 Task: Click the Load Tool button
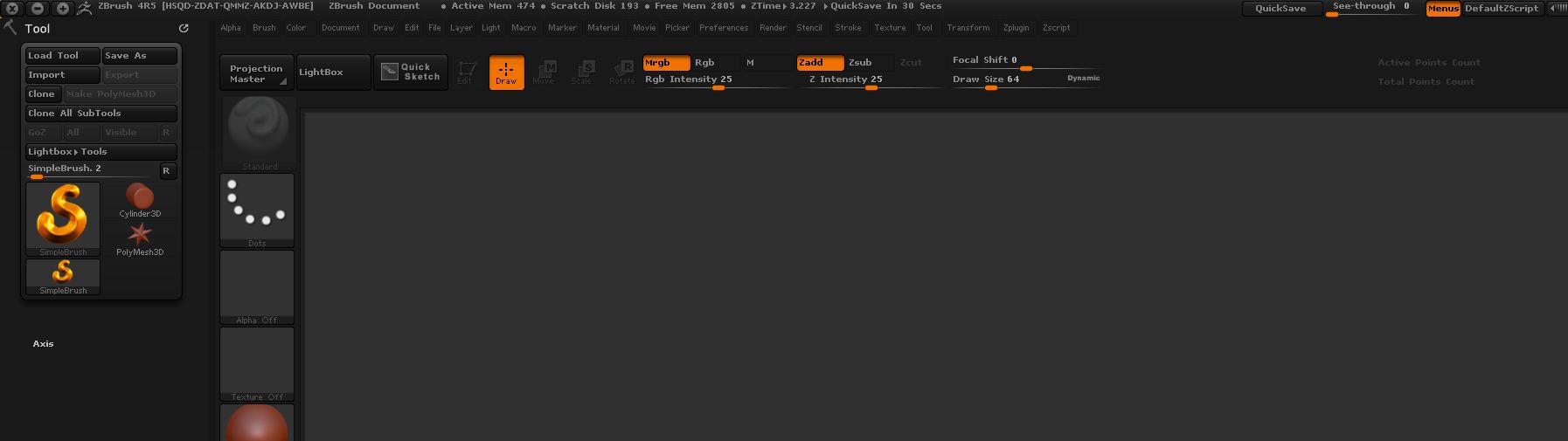[x=62, y=56]
